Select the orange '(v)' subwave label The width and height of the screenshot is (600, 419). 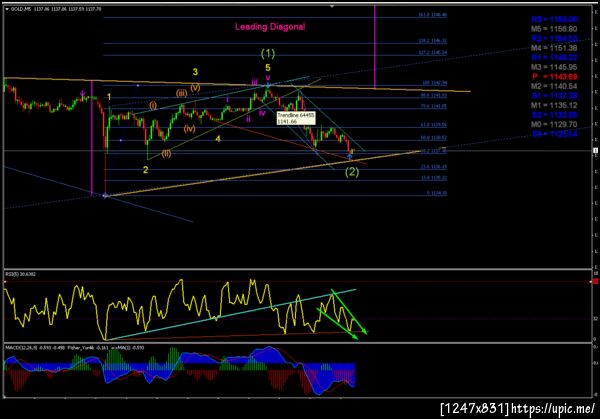coord(195,88)
